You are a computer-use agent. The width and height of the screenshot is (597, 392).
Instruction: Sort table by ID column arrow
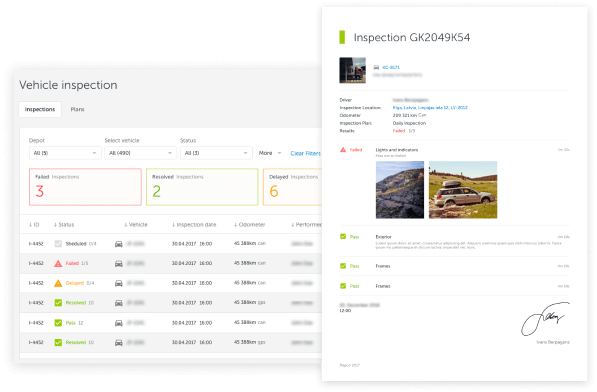point(31,225)
